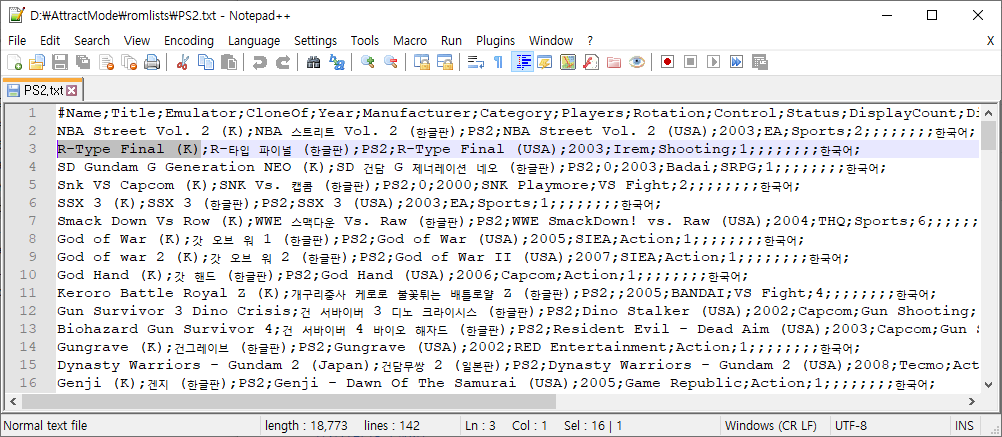Toggle the indent guide toolbar button
This screenshot has height=437, width=1002.
coord(523,62)
